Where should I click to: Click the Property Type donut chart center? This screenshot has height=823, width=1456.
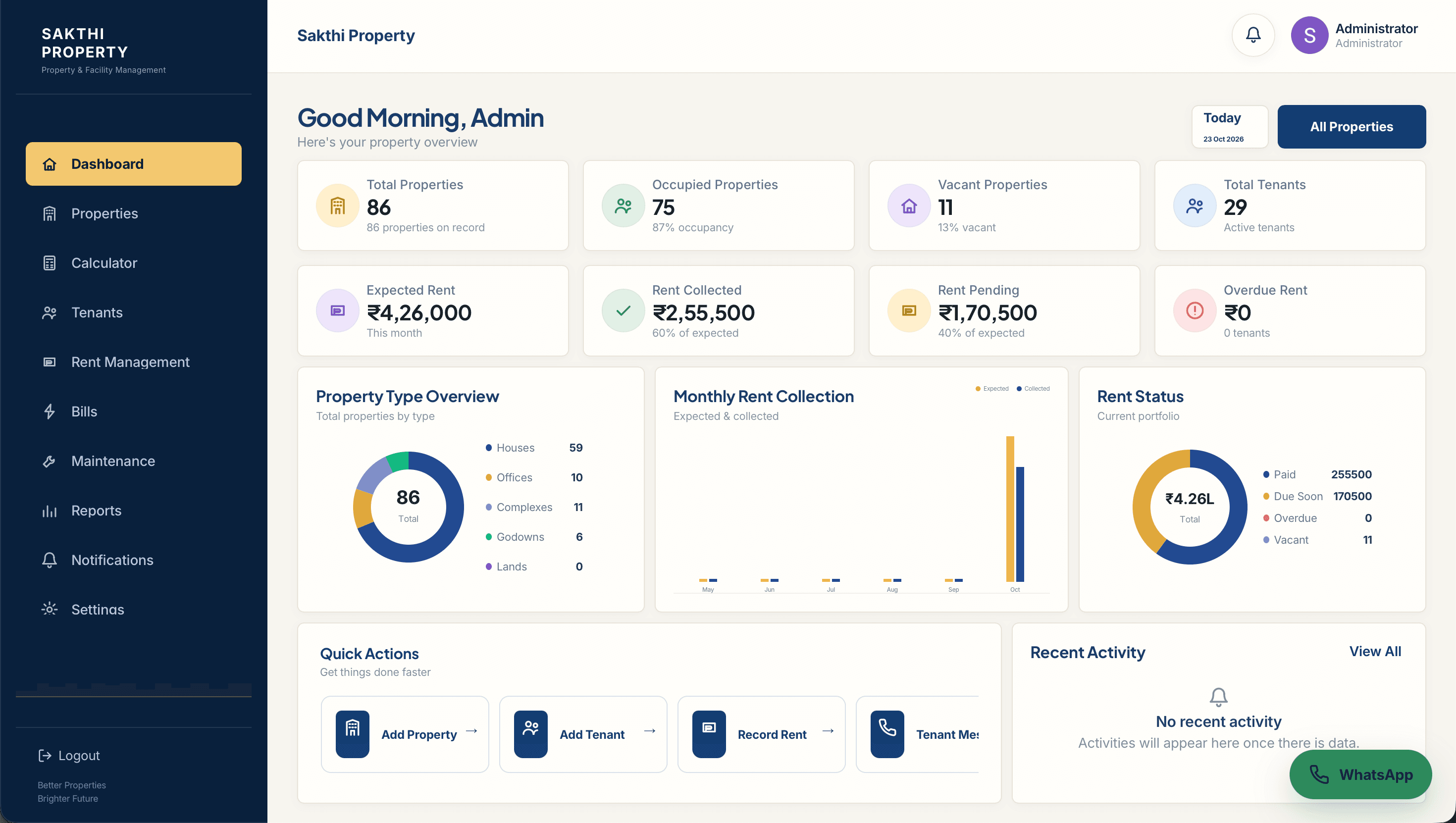[x=408, y=507]
